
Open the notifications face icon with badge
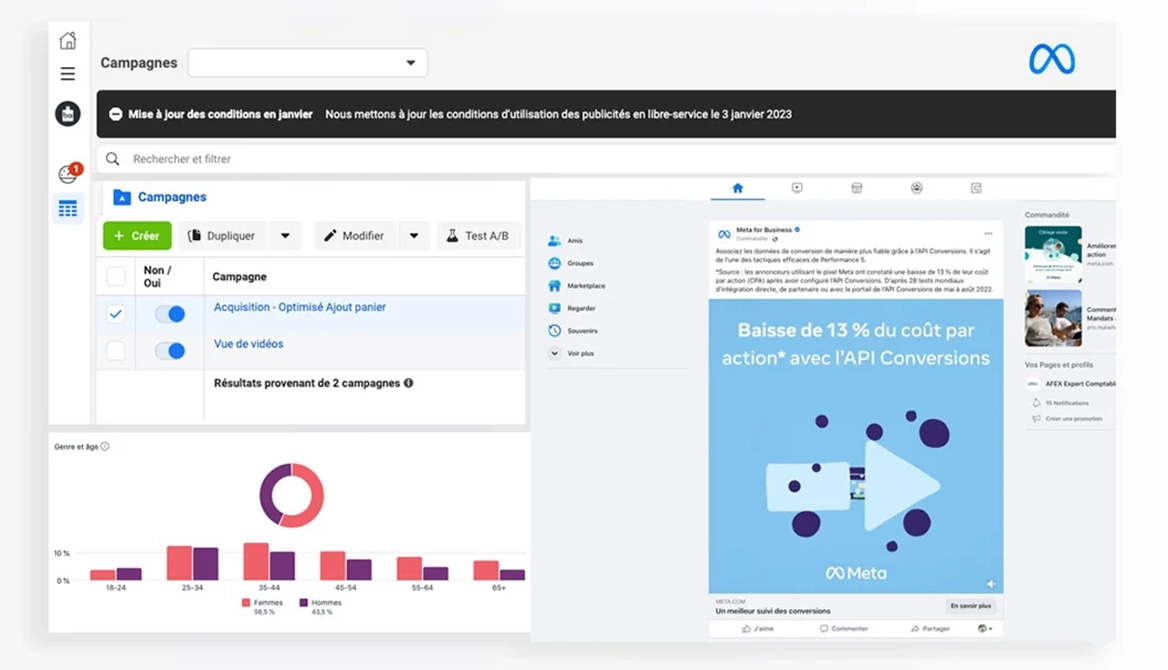point(69,173)
